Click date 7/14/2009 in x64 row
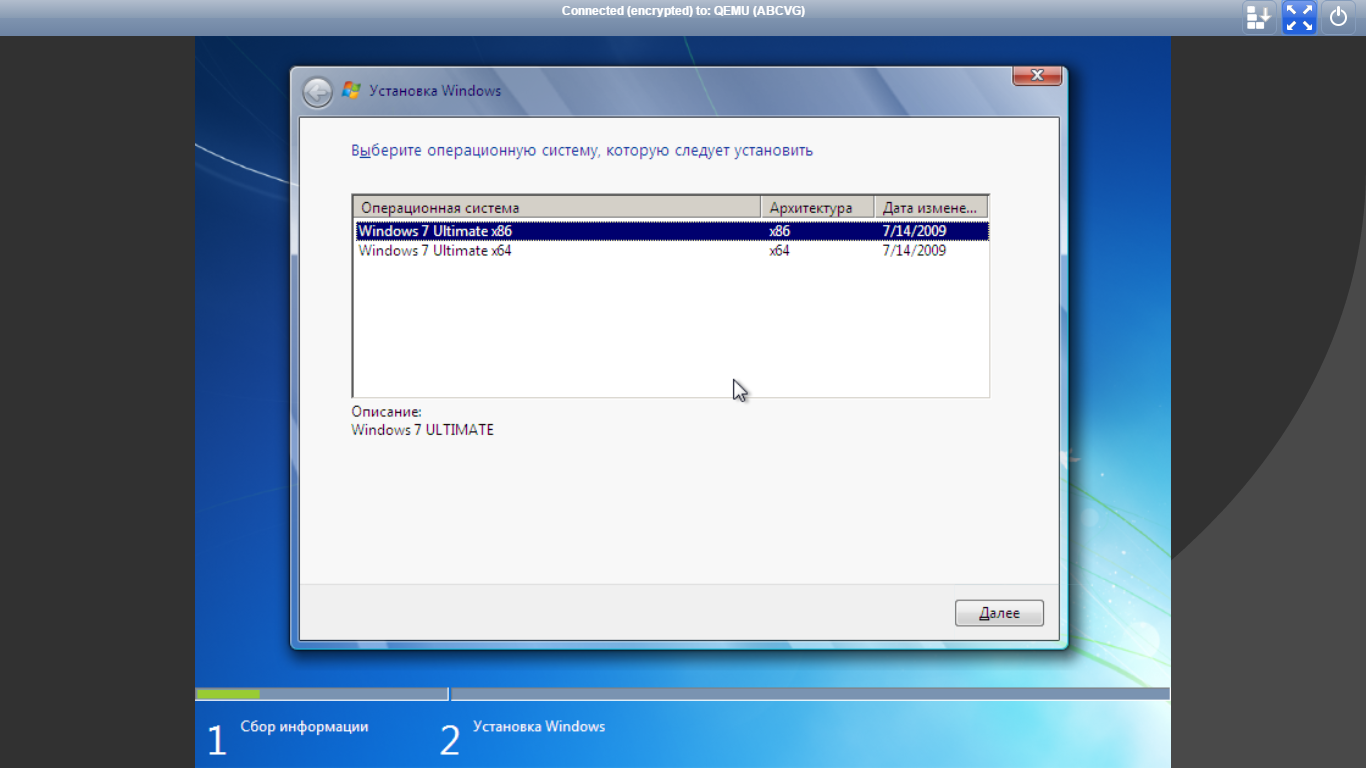The image size is (1366, 768). point(914,251)
